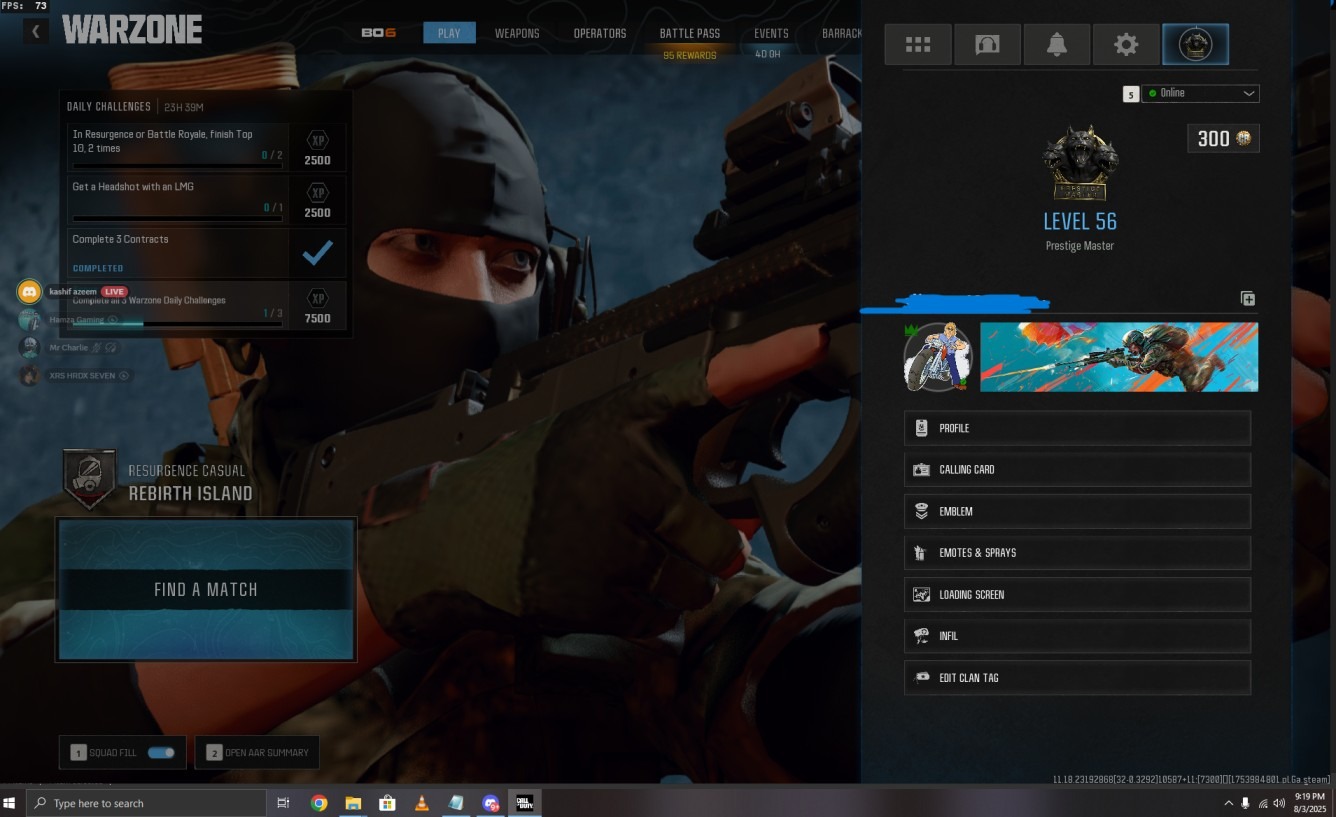The image size is (1336, 817).
Task: Select the PLAY tab
Action: (x=449, y=33)
